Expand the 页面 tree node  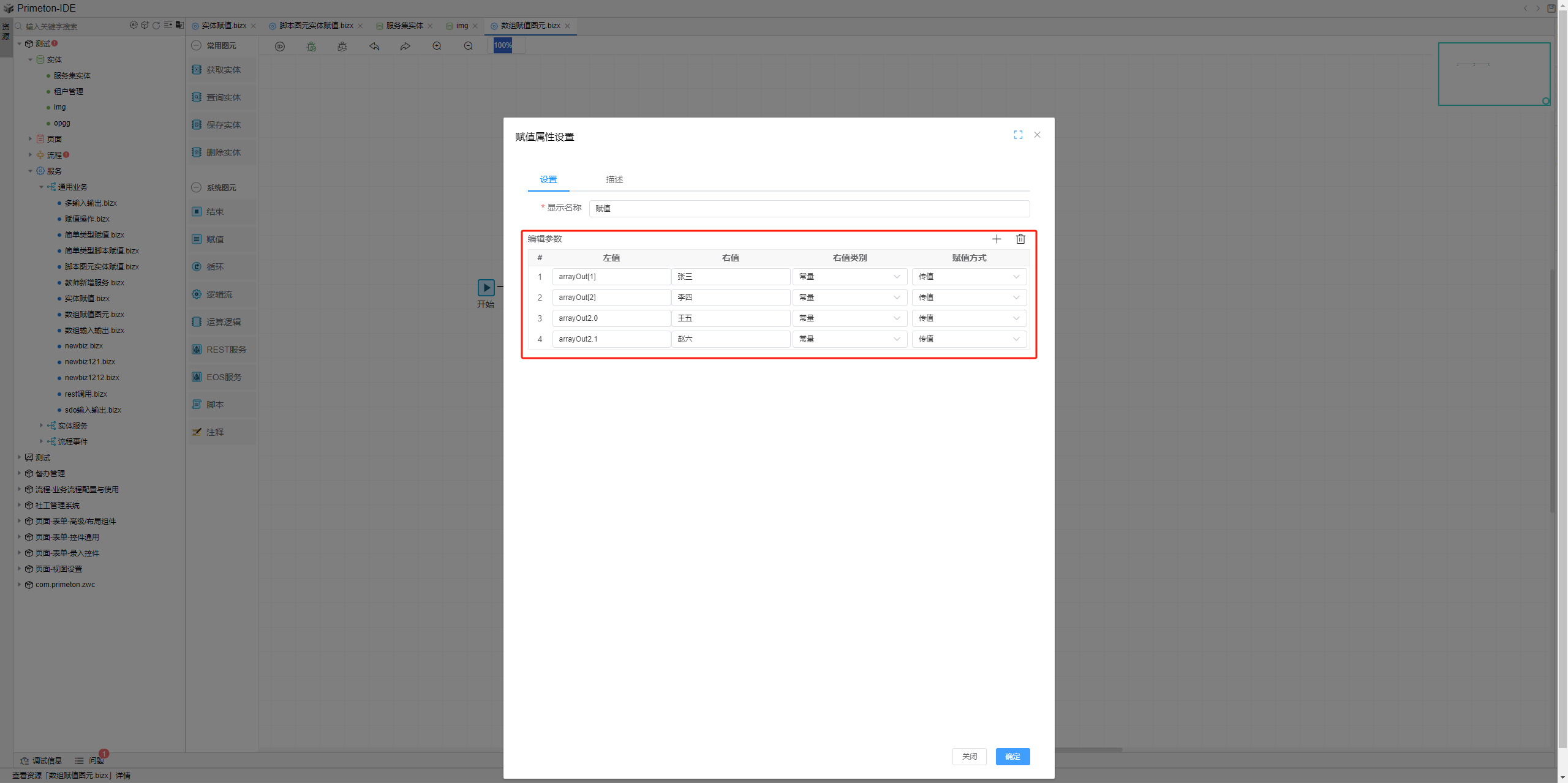pos(30,139)
